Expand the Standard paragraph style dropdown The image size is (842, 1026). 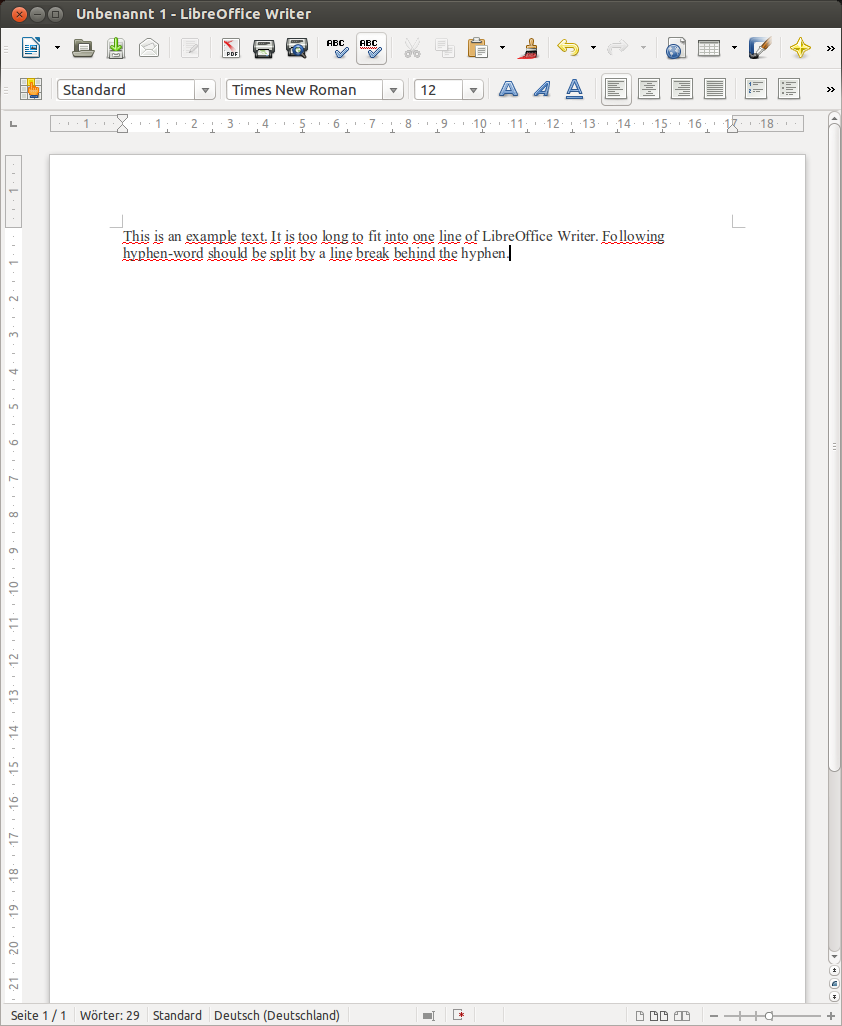[x=206, y=90]
